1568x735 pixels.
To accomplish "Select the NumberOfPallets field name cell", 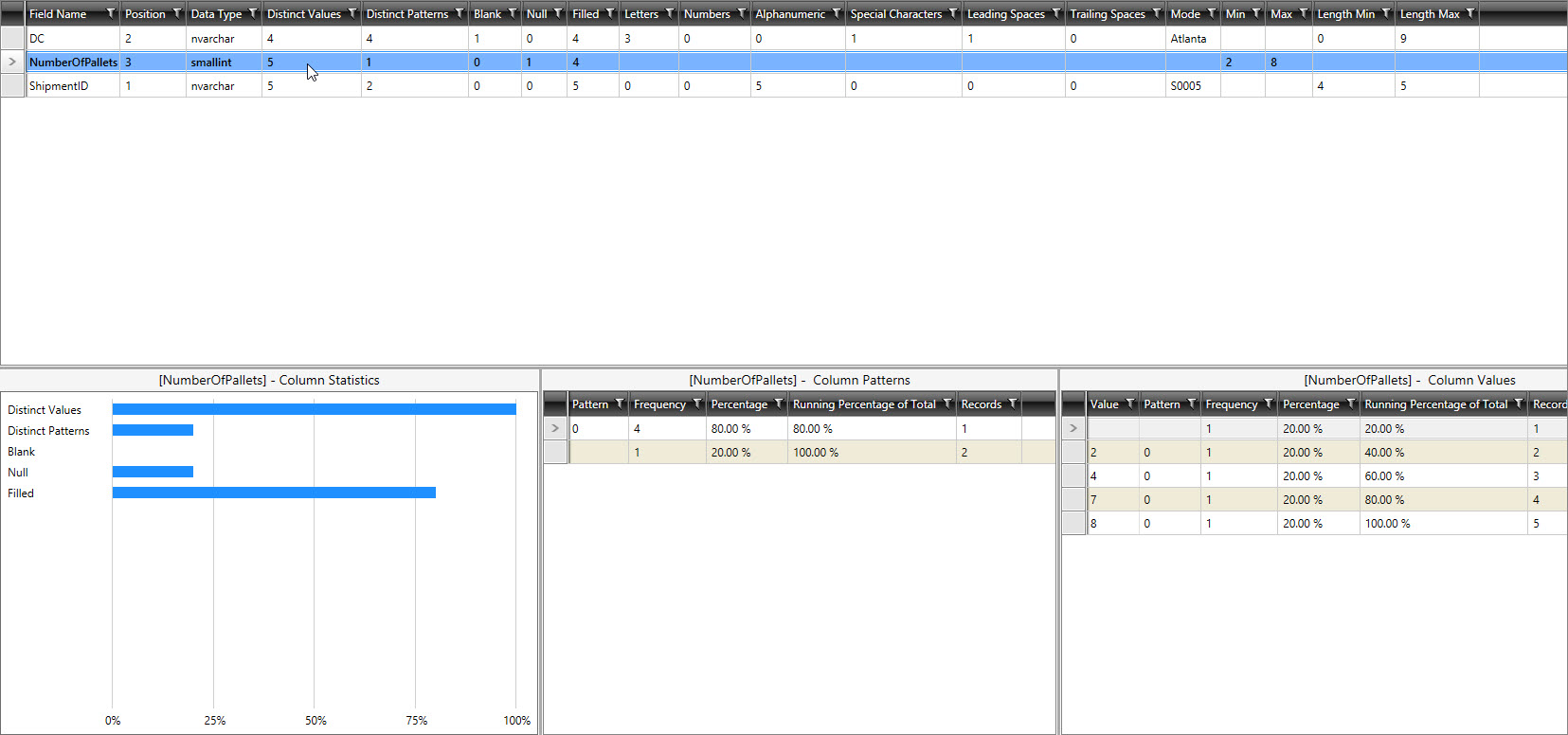I will (x=73, y=62).
